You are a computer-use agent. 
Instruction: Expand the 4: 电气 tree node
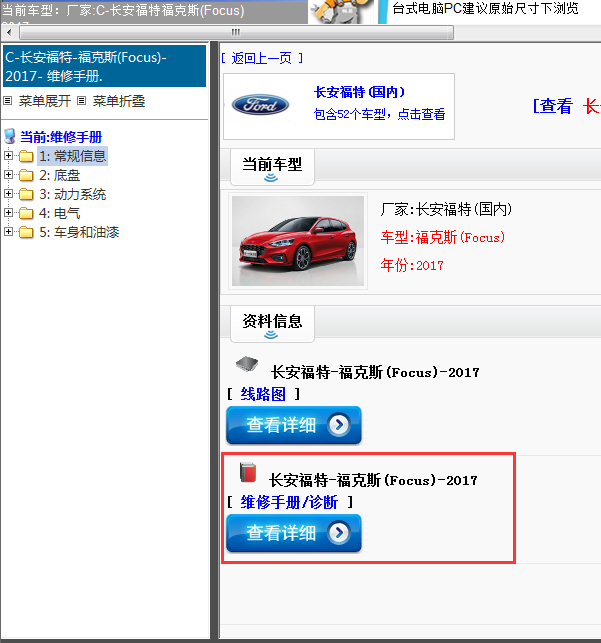point(8,213)
